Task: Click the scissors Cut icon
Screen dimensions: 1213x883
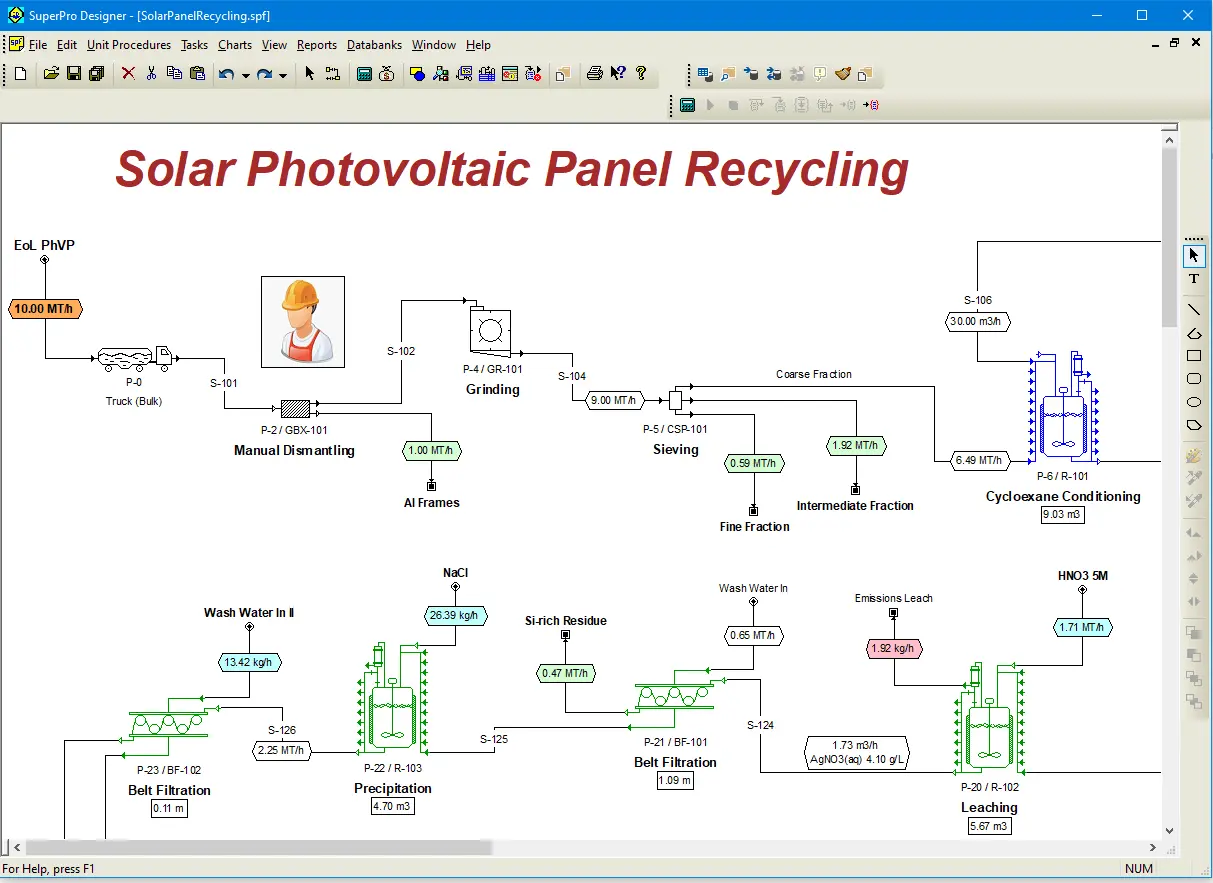Action: (151, 73)
